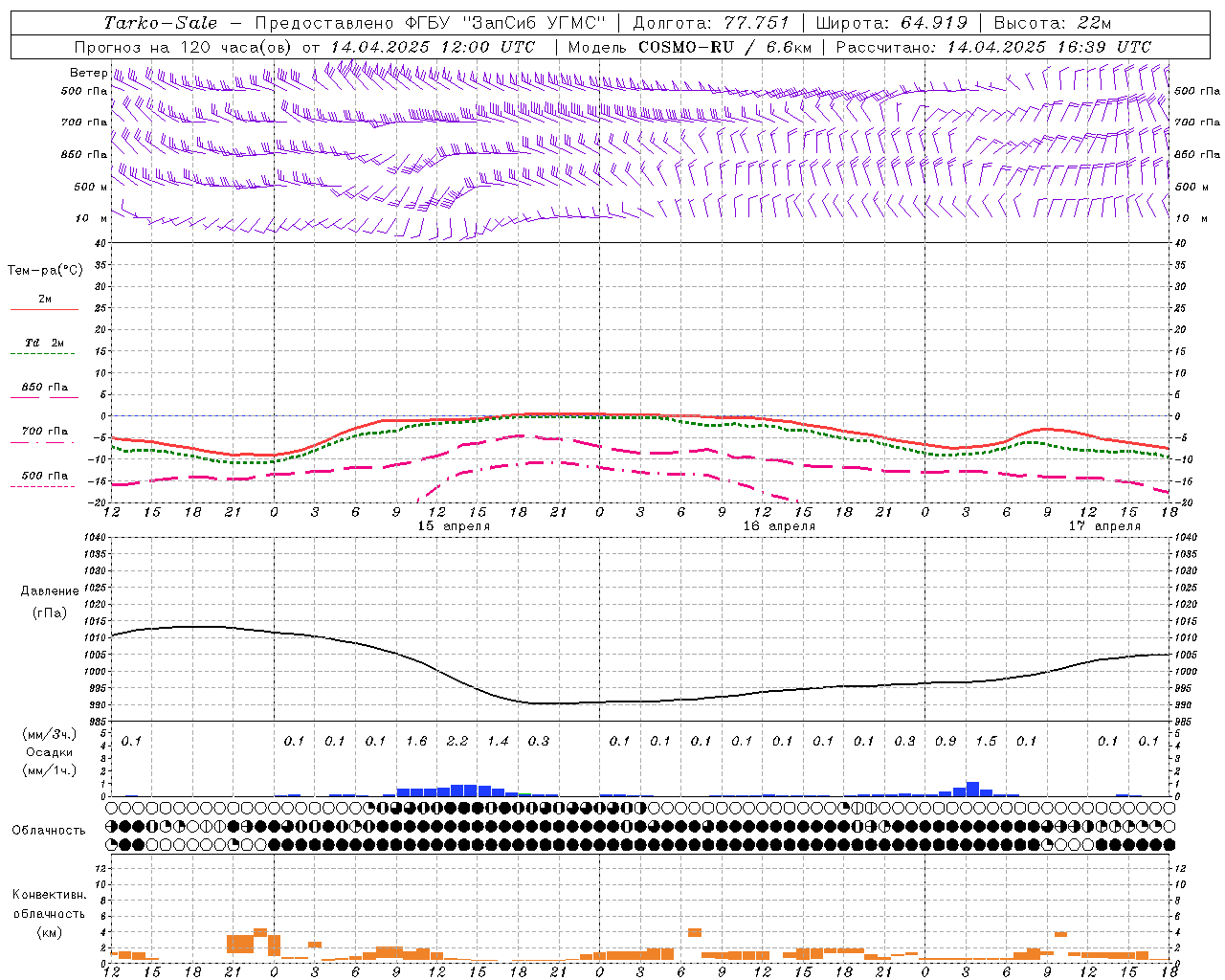Click the 3-hour precipitation value "0.9"

946,741
